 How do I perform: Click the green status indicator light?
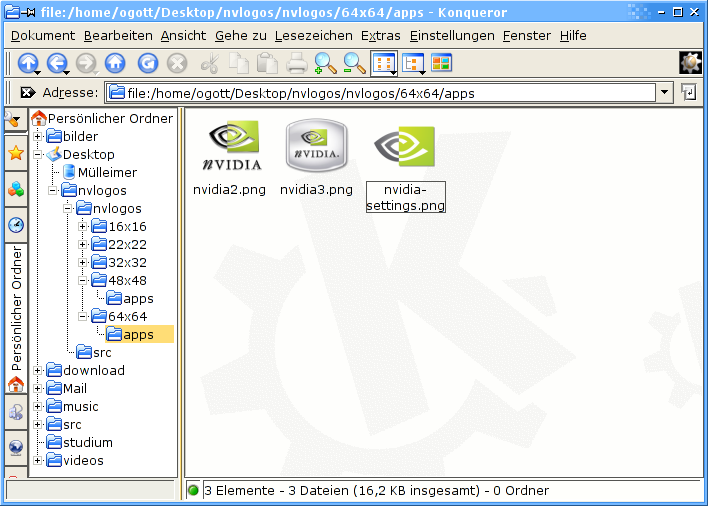tap(193, 490)
